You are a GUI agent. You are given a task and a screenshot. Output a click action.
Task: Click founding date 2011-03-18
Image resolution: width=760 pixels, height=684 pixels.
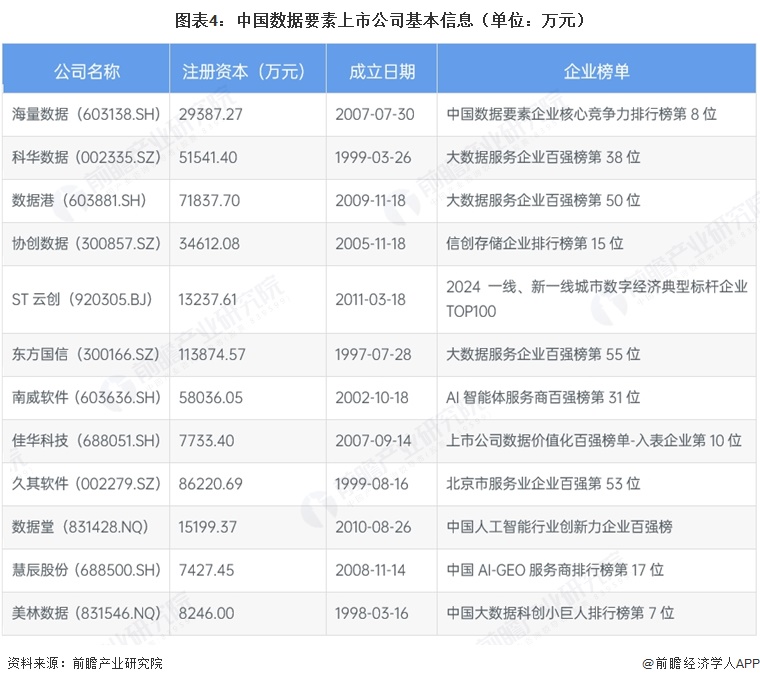click(x=370, y=300)
